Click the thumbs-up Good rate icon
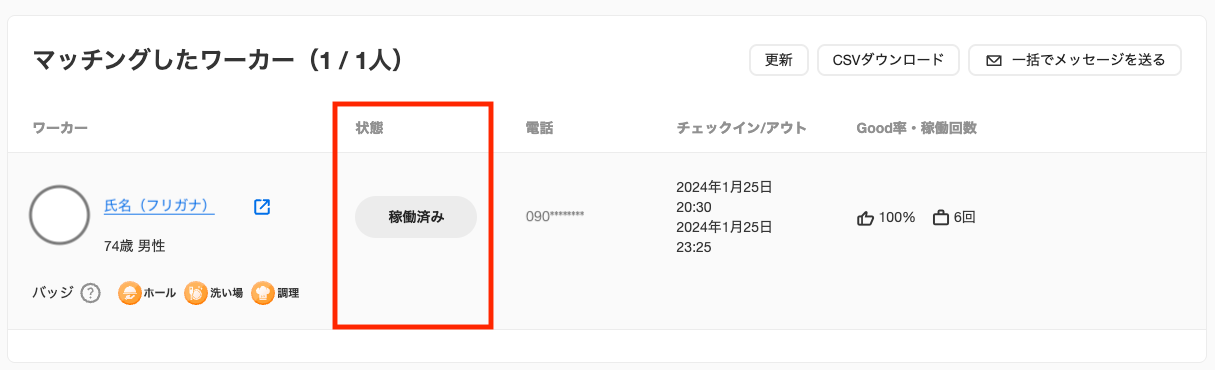This screenshot has height=370, width=1215. point(866,217)
